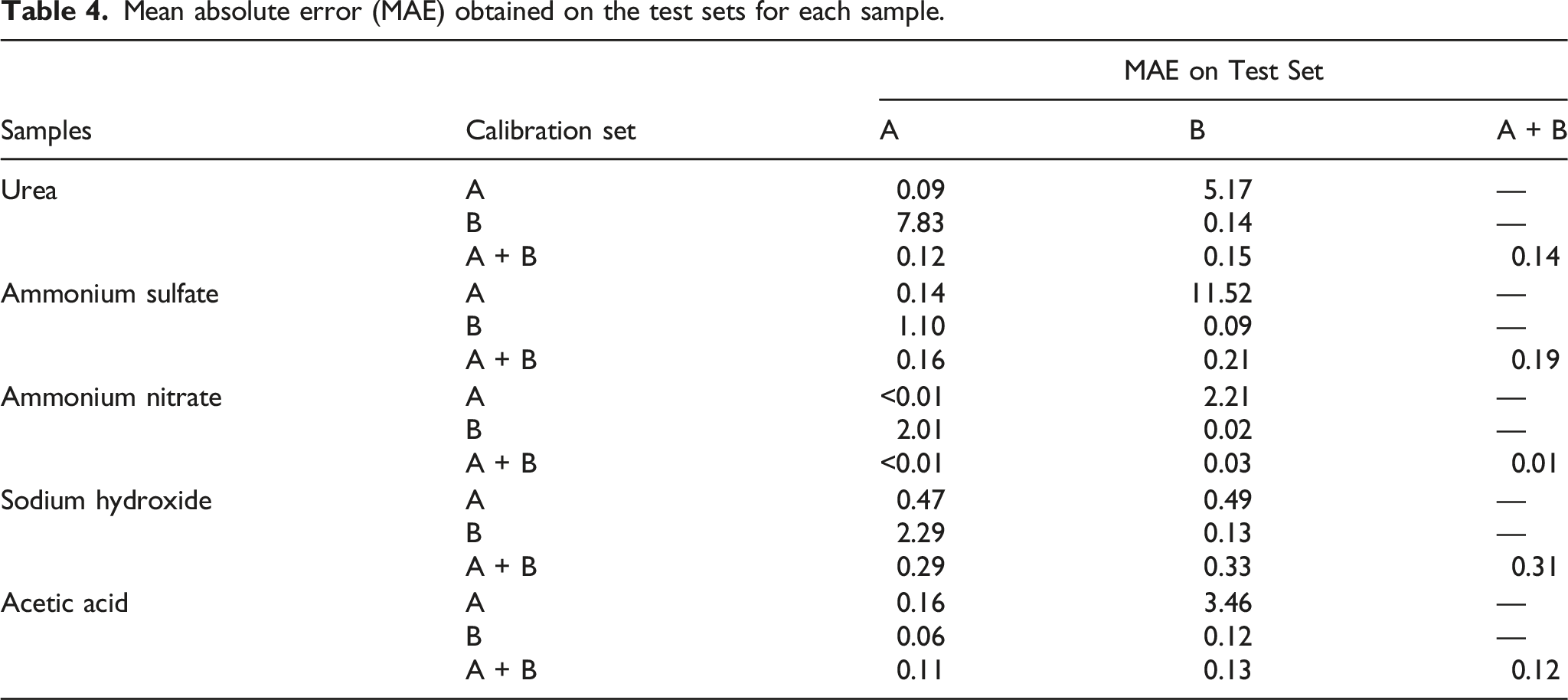Click the 3.46 value for Acetic acid
The width and height of the screenshot is (1568, 700).
[1227, 604]
